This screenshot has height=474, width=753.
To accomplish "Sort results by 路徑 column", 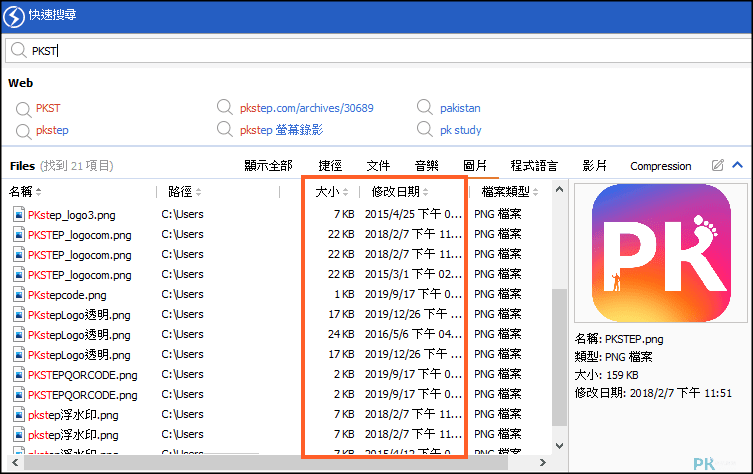I will [184, 192].
